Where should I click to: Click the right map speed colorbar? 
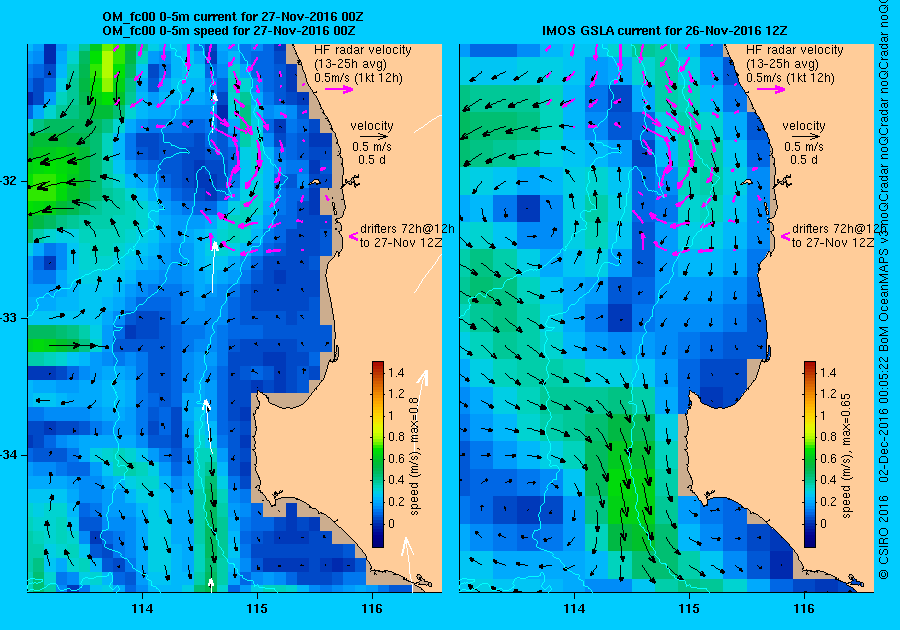click(810, 454)
